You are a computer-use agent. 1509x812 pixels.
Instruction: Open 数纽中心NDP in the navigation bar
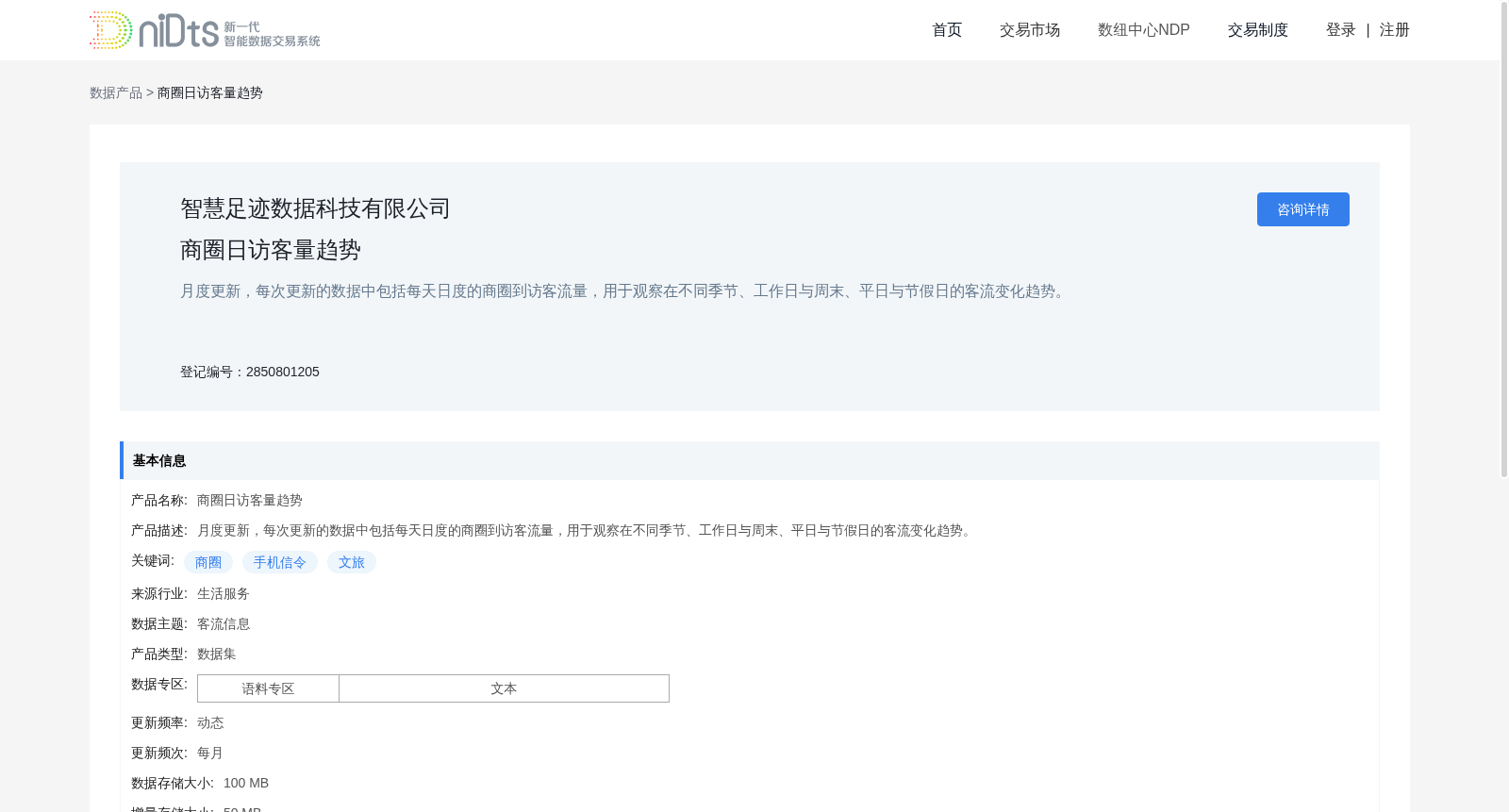[x=1144, y=30]
